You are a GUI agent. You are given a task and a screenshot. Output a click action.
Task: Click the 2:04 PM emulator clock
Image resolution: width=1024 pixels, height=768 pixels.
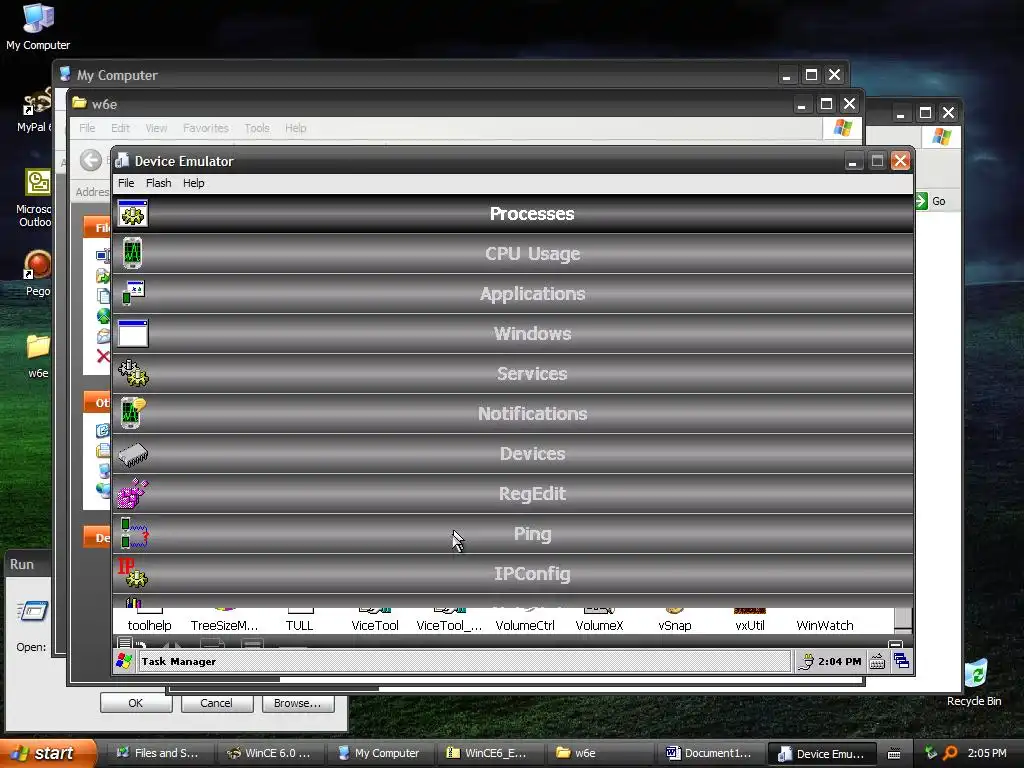click(839, 661)
